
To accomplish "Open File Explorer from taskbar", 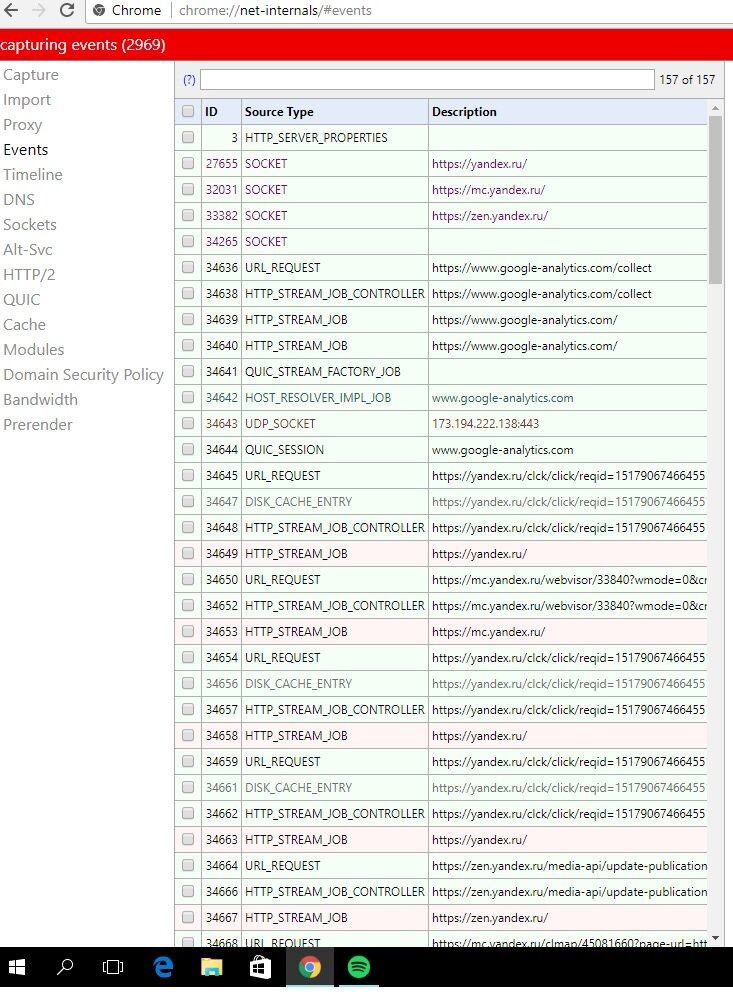I will (x=211, y=967).
